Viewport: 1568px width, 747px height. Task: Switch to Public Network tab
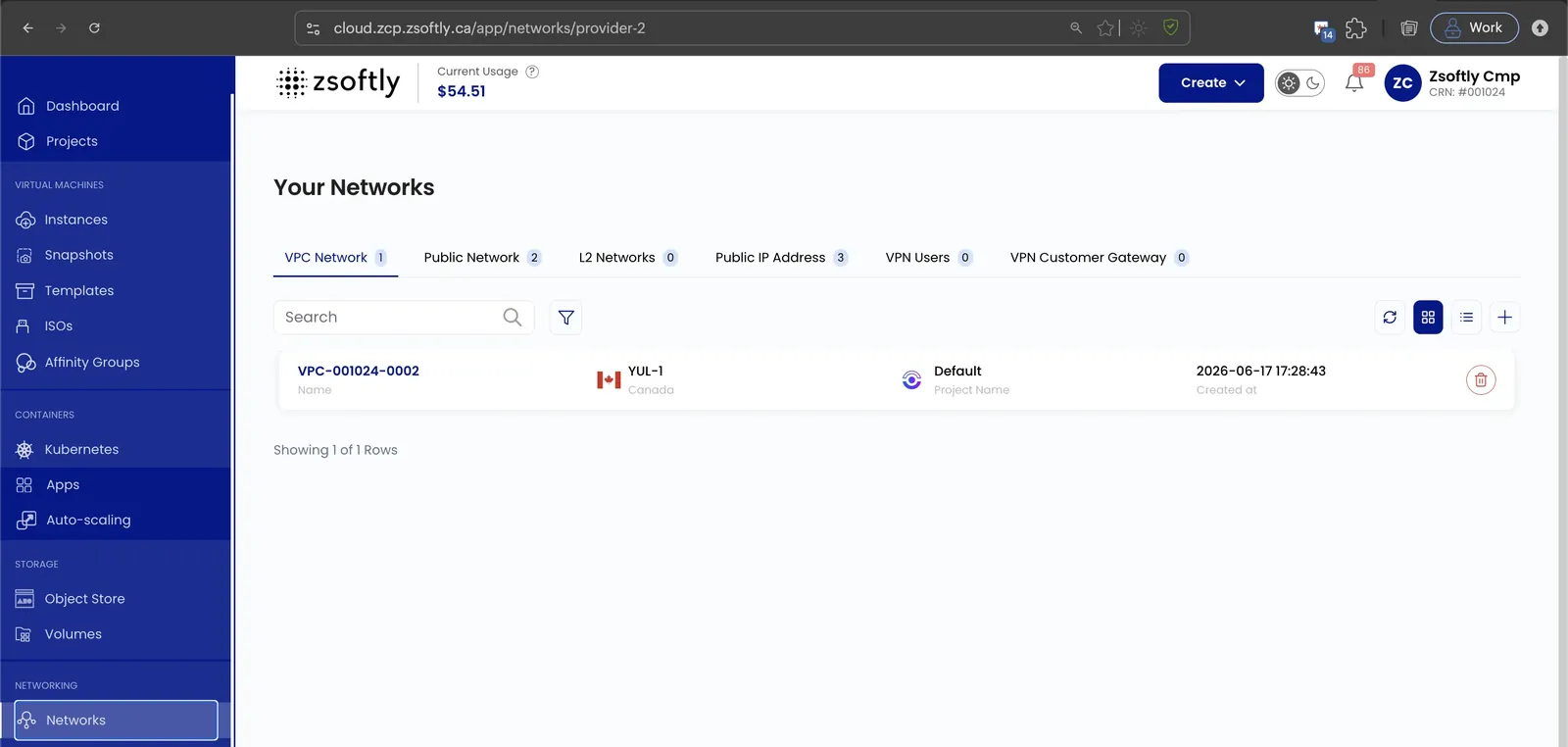(x=482, y=258)
